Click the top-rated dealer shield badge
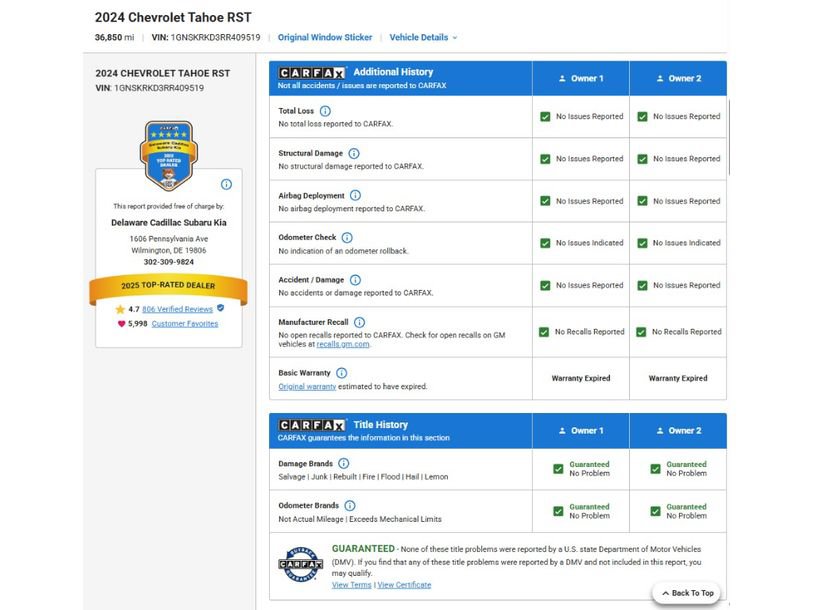 [x=169, y=156]
